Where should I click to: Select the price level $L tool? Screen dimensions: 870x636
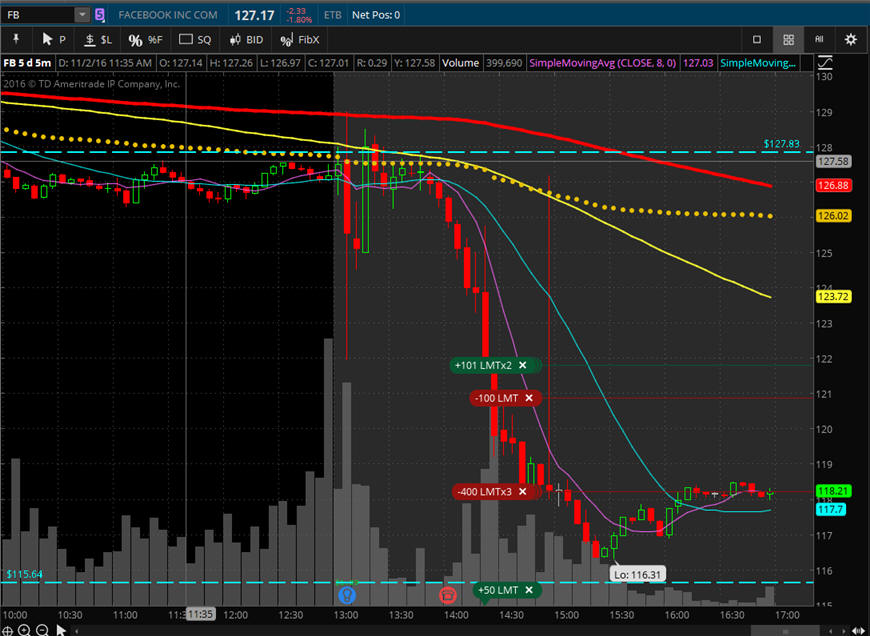click(x=98, y=39)
